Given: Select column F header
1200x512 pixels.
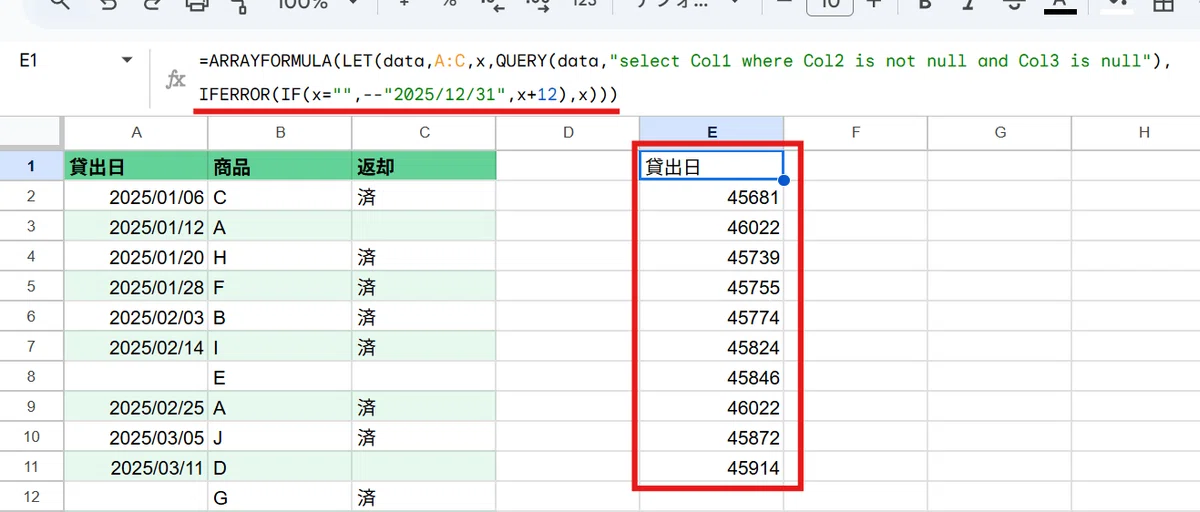Looking at the screenshot, I should click(855, 131).
